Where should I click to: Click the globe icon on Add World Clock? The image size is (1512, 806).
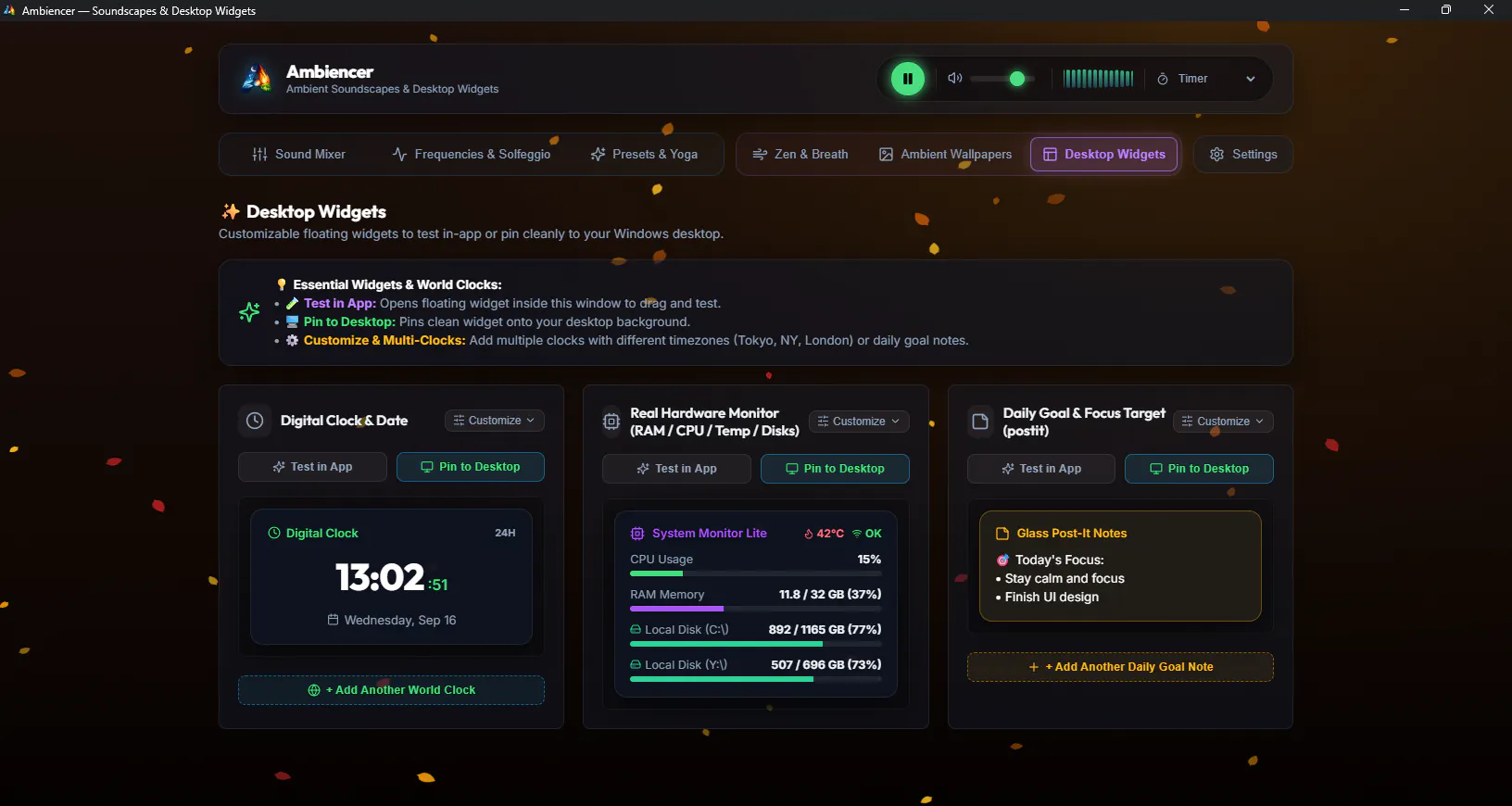pos(314,690)
